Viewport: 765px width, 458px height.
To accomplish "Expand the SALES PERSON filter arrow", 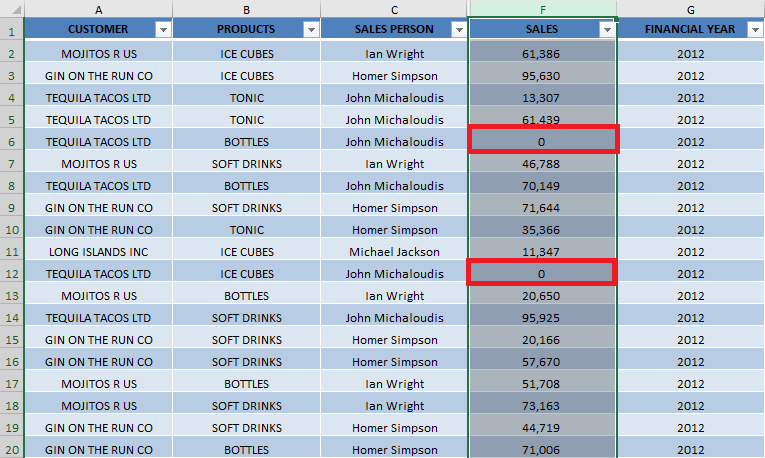I will [459, 30].
